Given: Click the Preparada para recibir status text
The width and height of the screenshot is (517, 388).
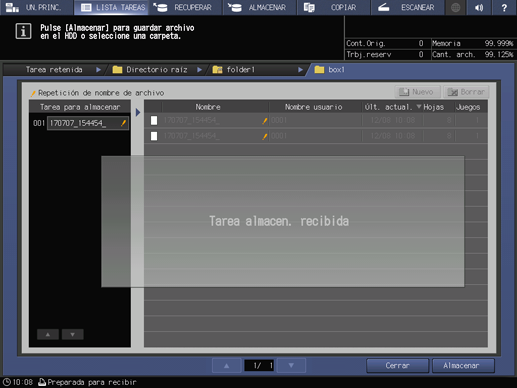Looking at the screenshot, I should (x=92, y=382).
